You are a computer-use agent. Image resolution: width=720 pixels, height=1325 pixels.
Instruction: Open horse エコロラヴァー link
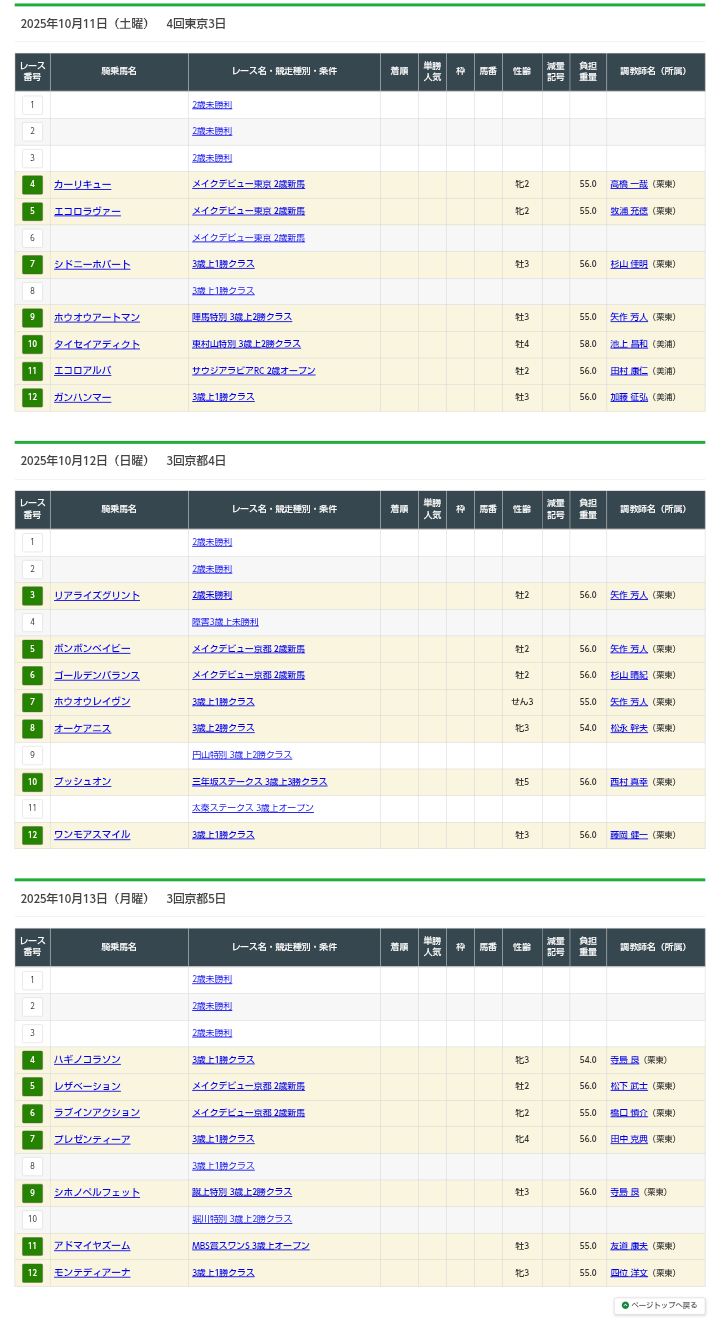88,211
